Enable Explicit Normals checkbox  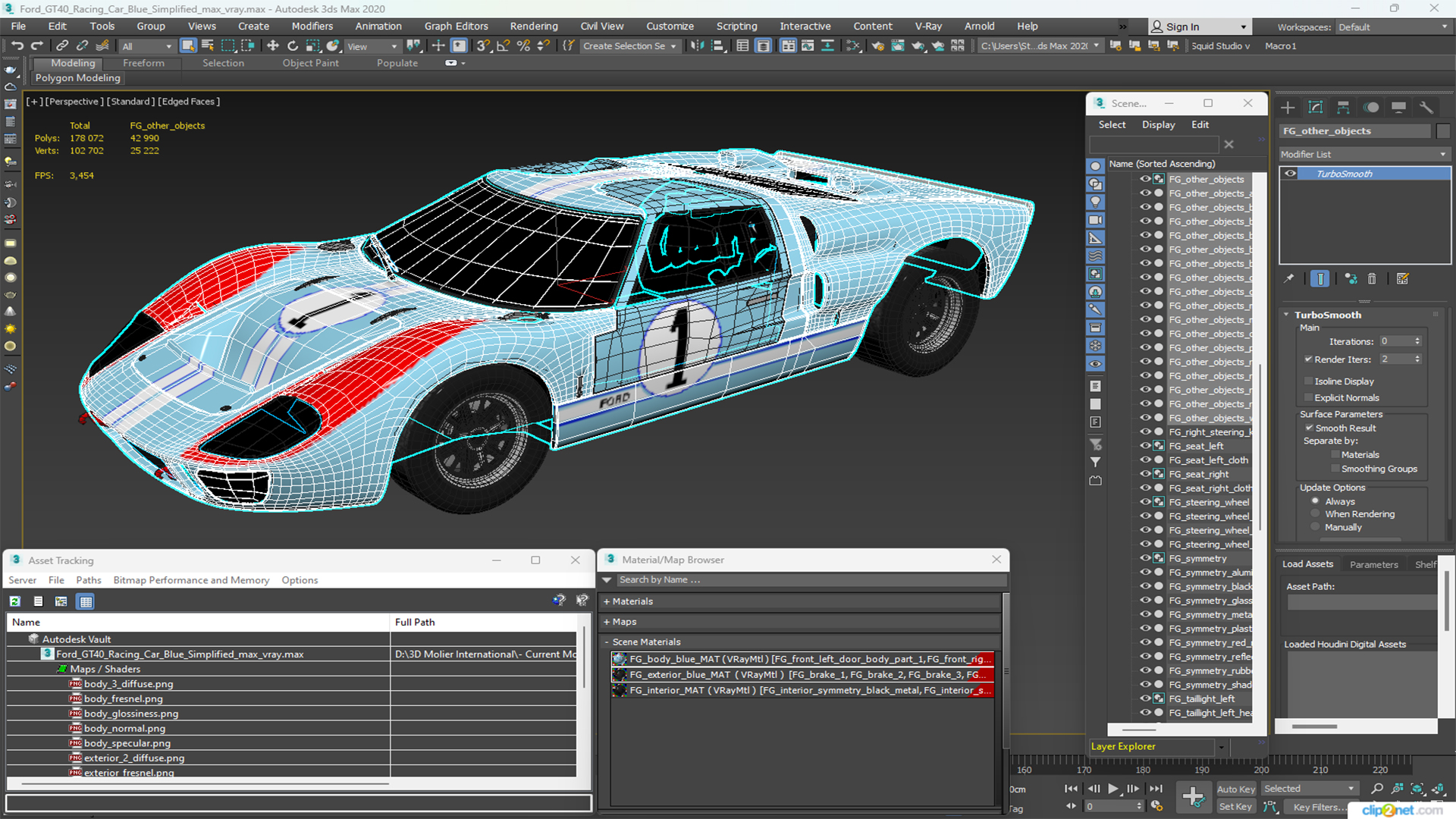coord(1308,398)
